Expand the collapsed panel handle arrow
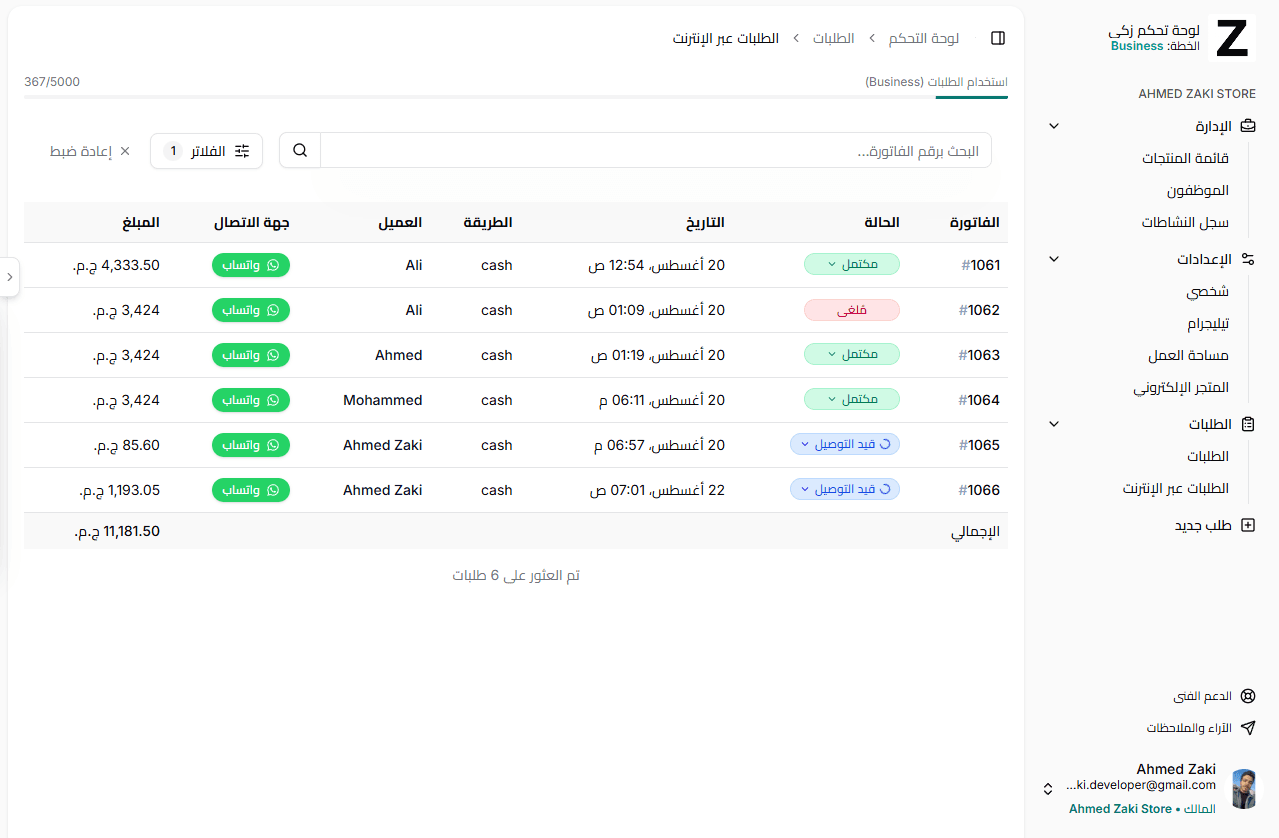The image size is (1279, 838). [9, 277]
